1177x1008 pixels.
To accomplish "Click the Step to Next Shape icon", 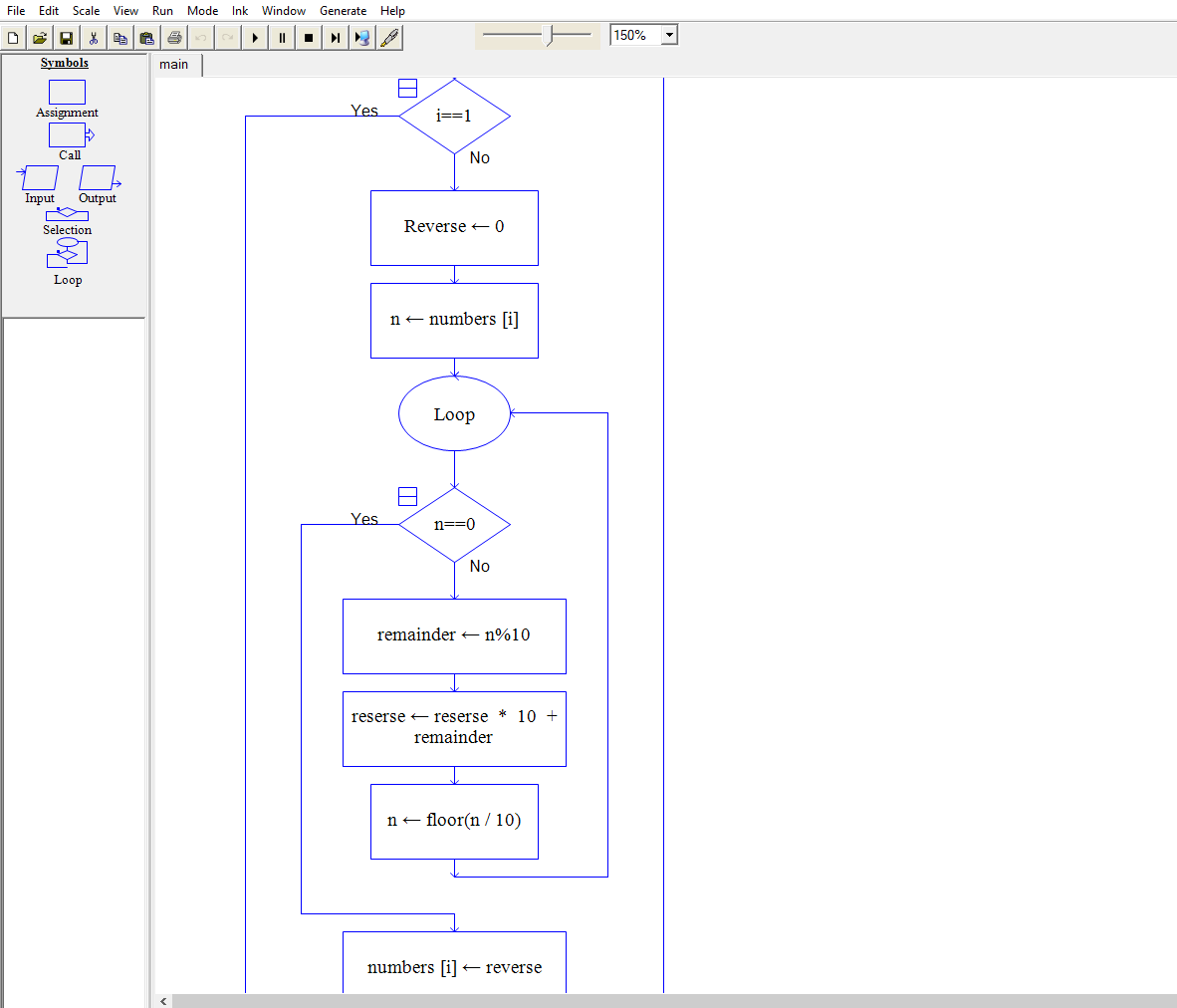I will pyautogui.click(x=335, y=37).
